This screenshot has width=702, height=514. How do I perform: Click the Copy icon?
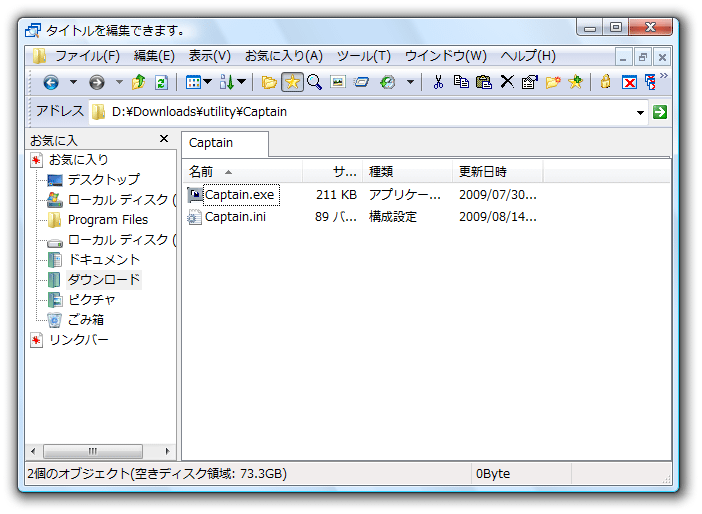click(x=461, y=82)
